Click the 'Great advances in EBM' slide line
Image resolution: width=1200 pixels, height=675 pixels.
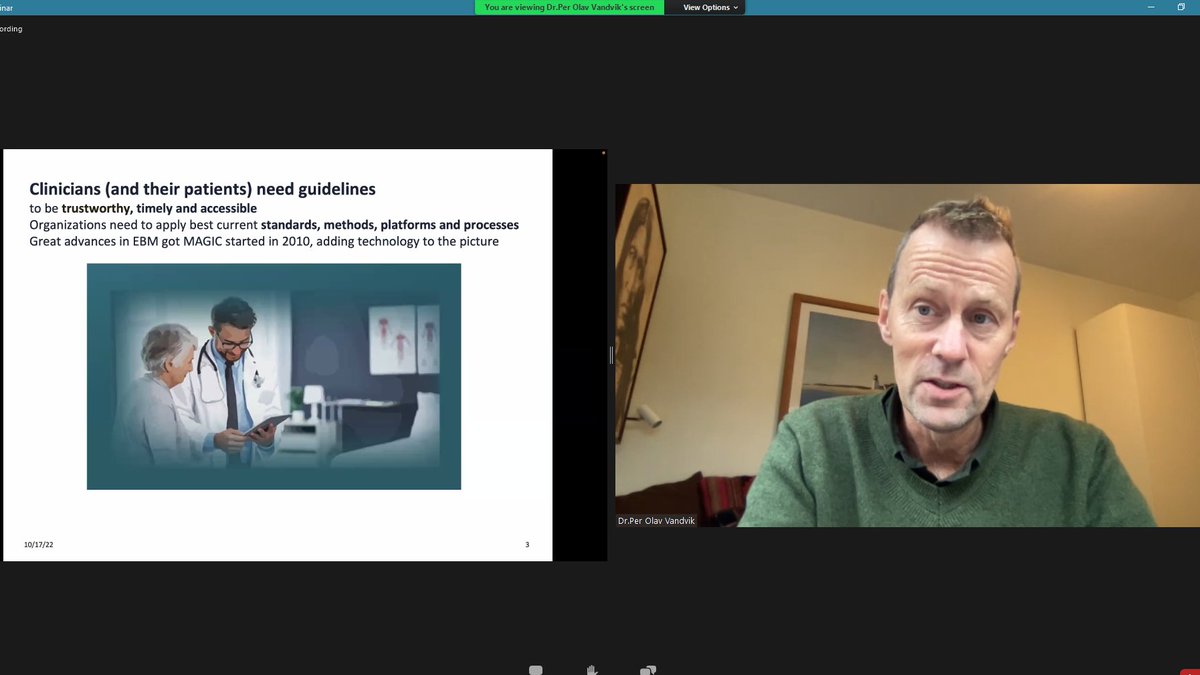pyautogui.click(x=264, y=241)
